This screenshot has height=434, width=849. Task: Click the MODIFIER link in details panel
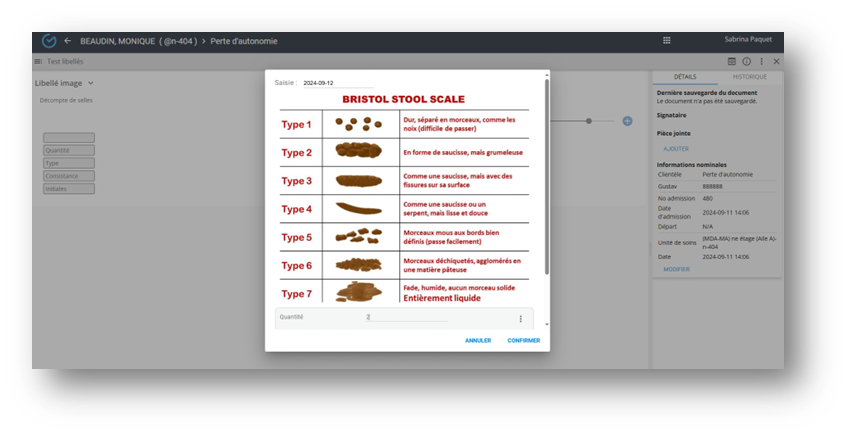[676, 269]
